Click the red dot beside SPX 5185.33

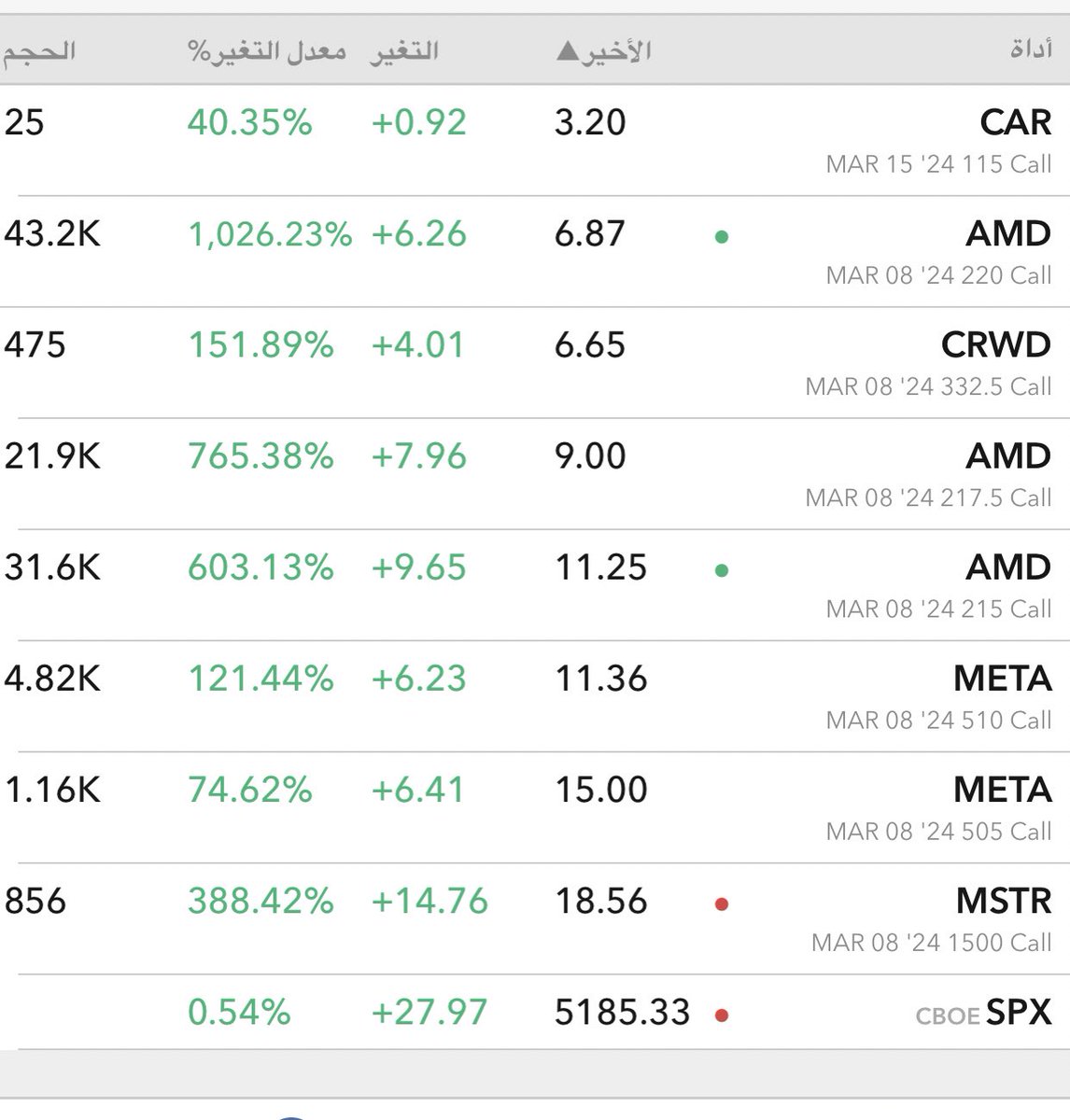tap(721, 1015)
